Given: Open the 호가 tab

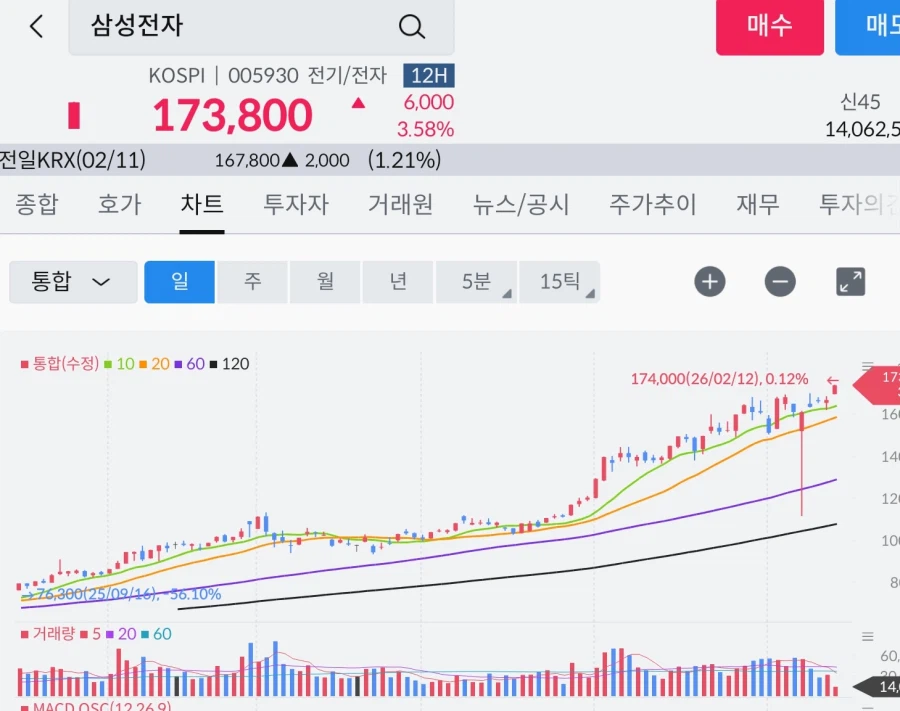Looking at the screenshot, I should click(x=119, y=205).
